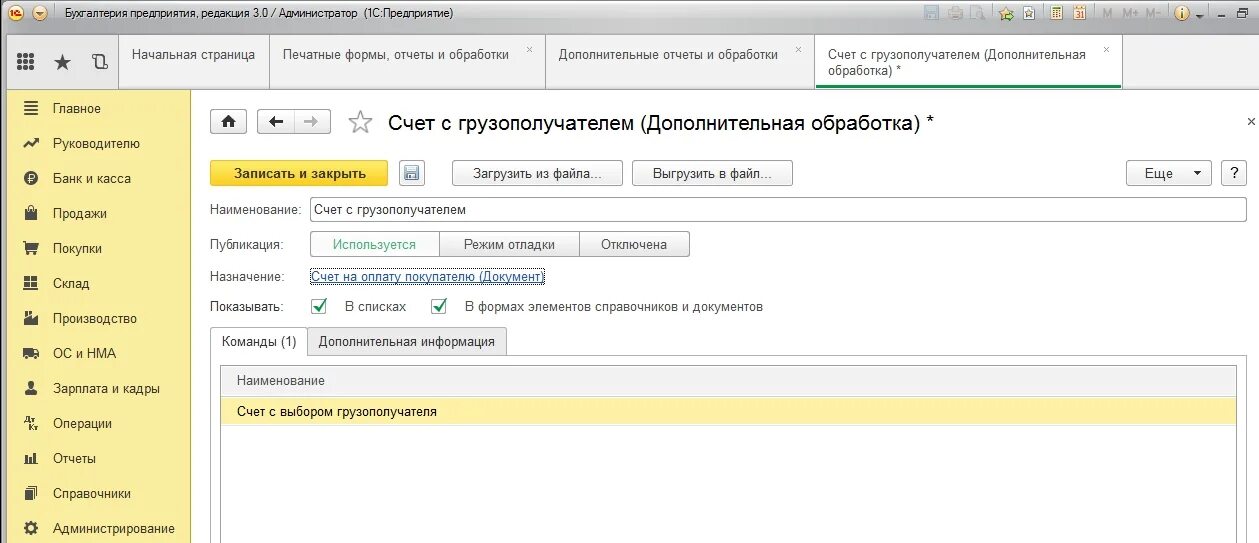The width and height of the screenshot is (1259, 543).
Task: Open the history panel icon
Action: point(99,62)
